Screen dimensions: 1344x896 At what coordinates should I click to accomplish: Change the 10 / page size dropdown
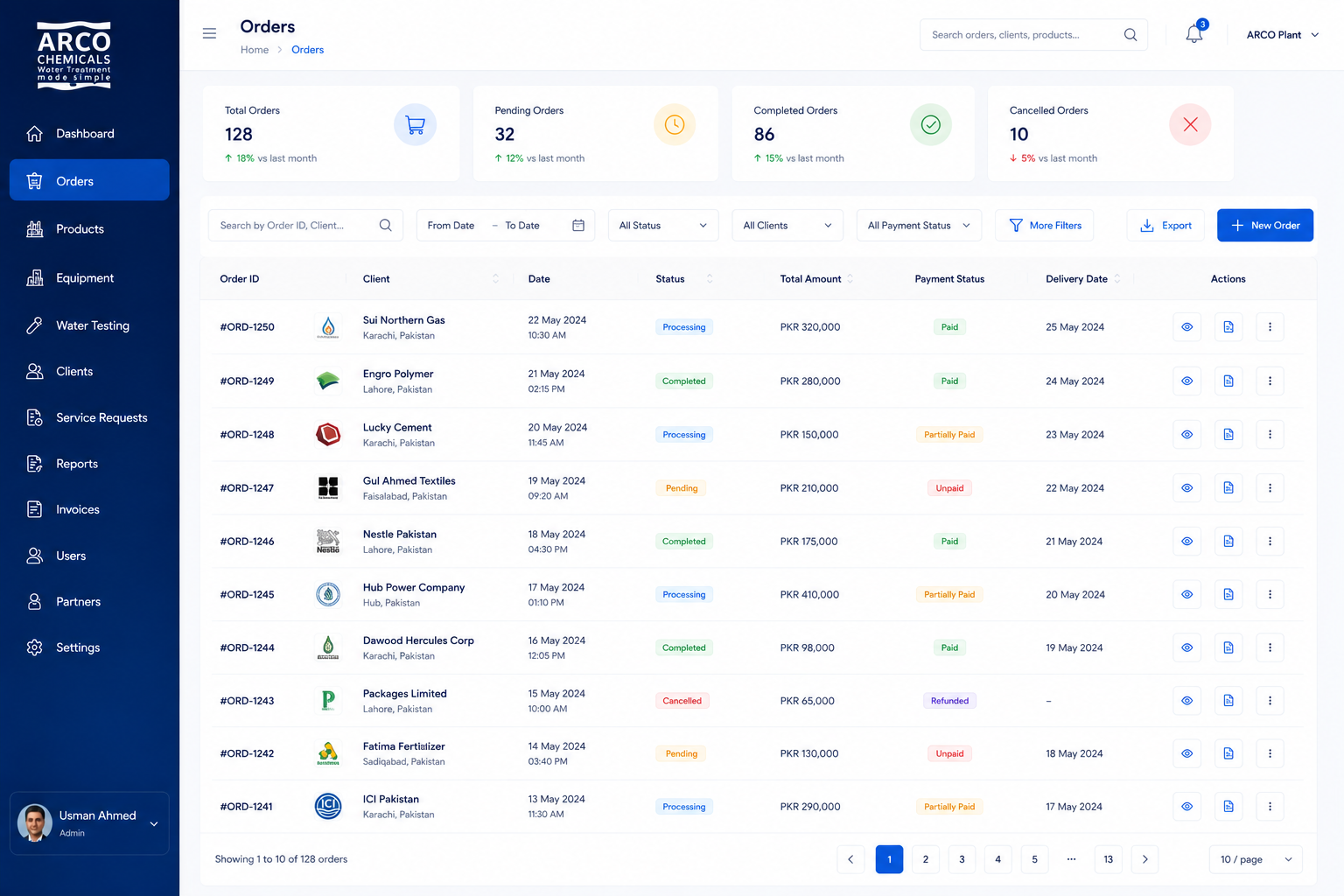coord(1256,859)
